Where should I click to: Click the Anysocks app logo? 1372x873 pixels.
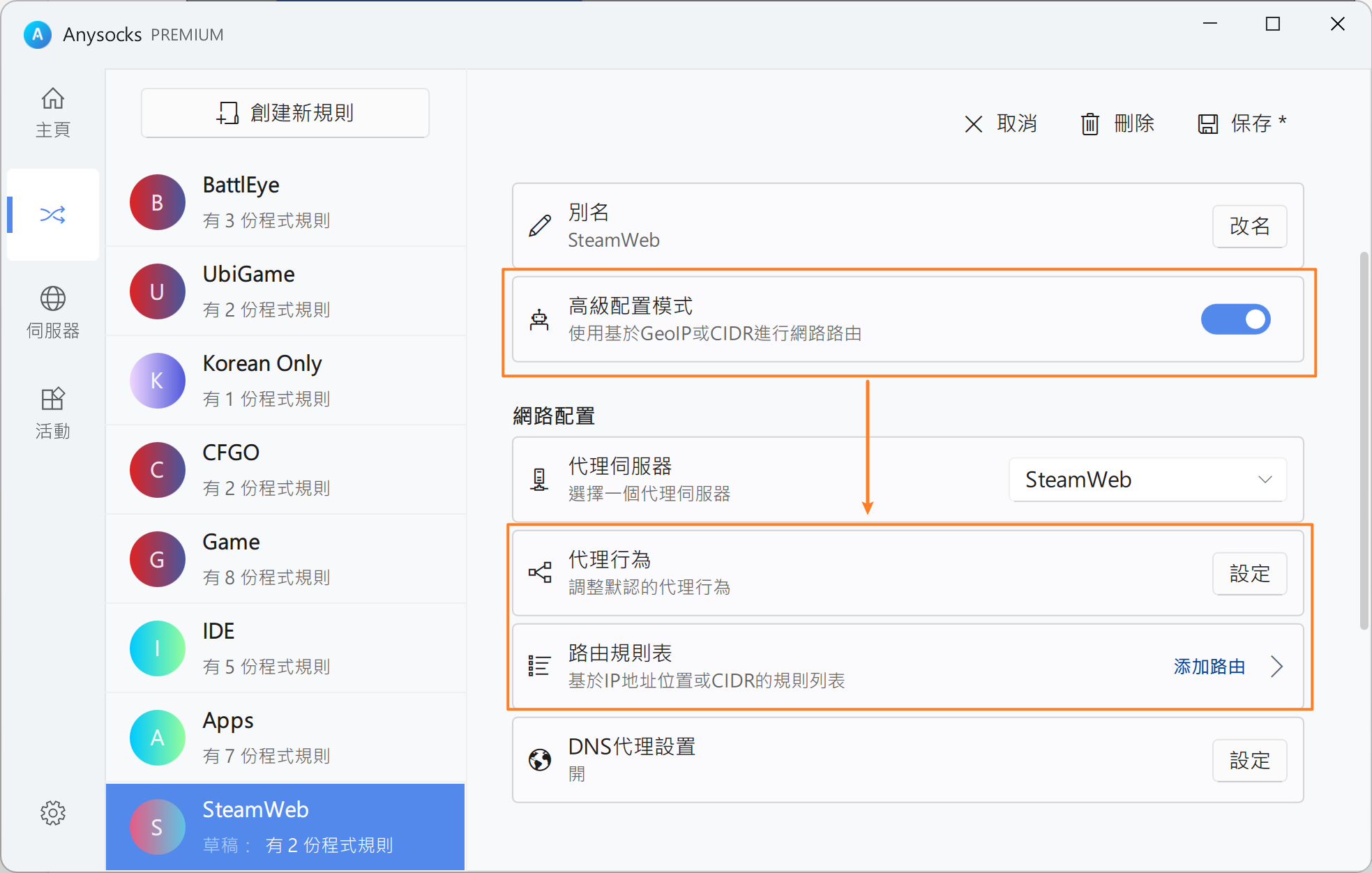[x=38, y=34]
